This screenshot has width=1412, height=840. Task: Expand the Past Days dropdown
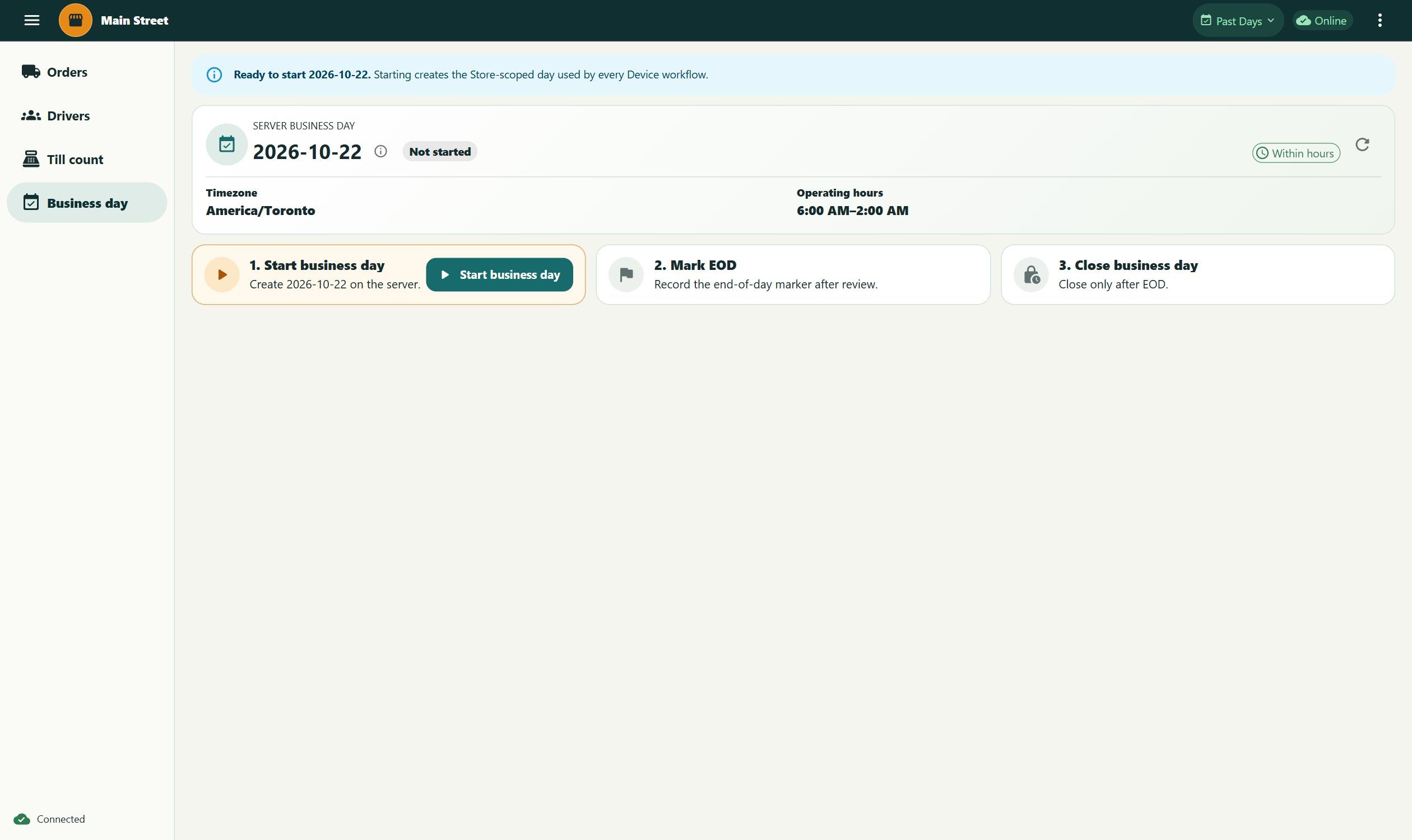point(1238,20)
